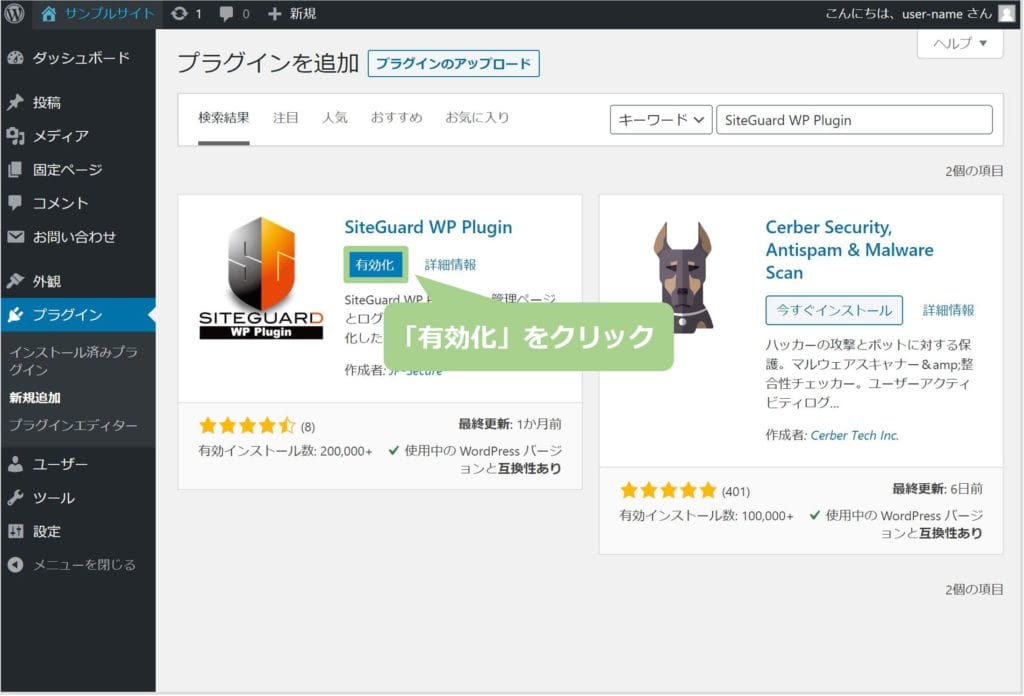Open the プラグインエディター submenu item

click(x=73, y=425)
